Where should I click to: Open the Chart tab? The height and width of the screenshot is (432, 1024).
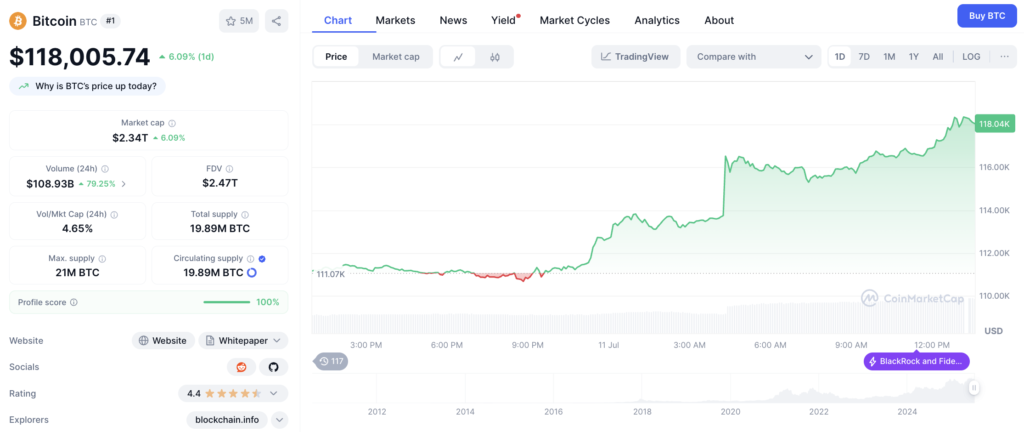338,20
